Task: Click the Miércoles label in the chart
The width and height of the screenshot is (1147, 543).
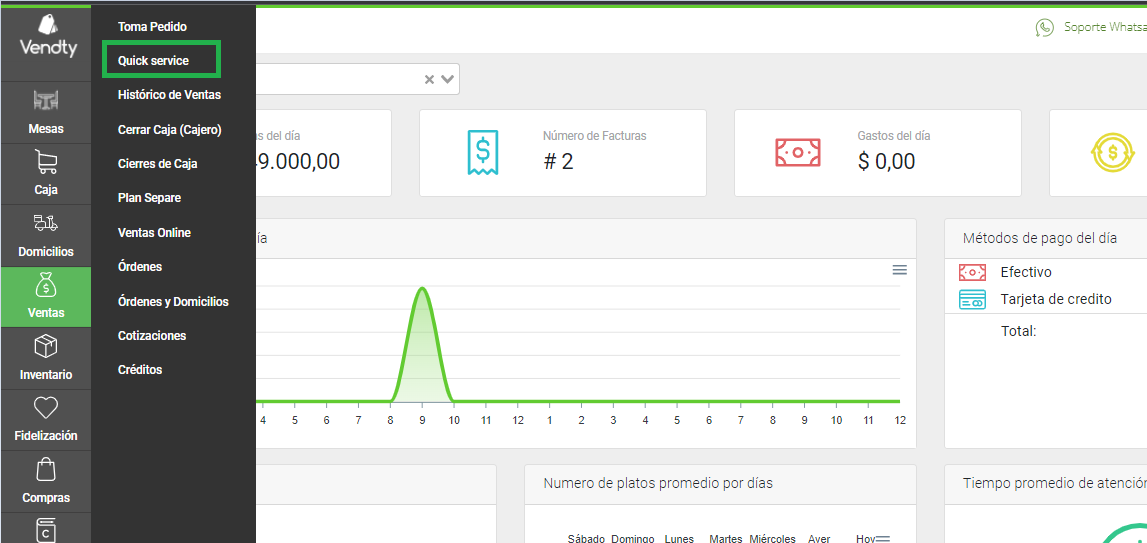Action: (x=772, y=539)
